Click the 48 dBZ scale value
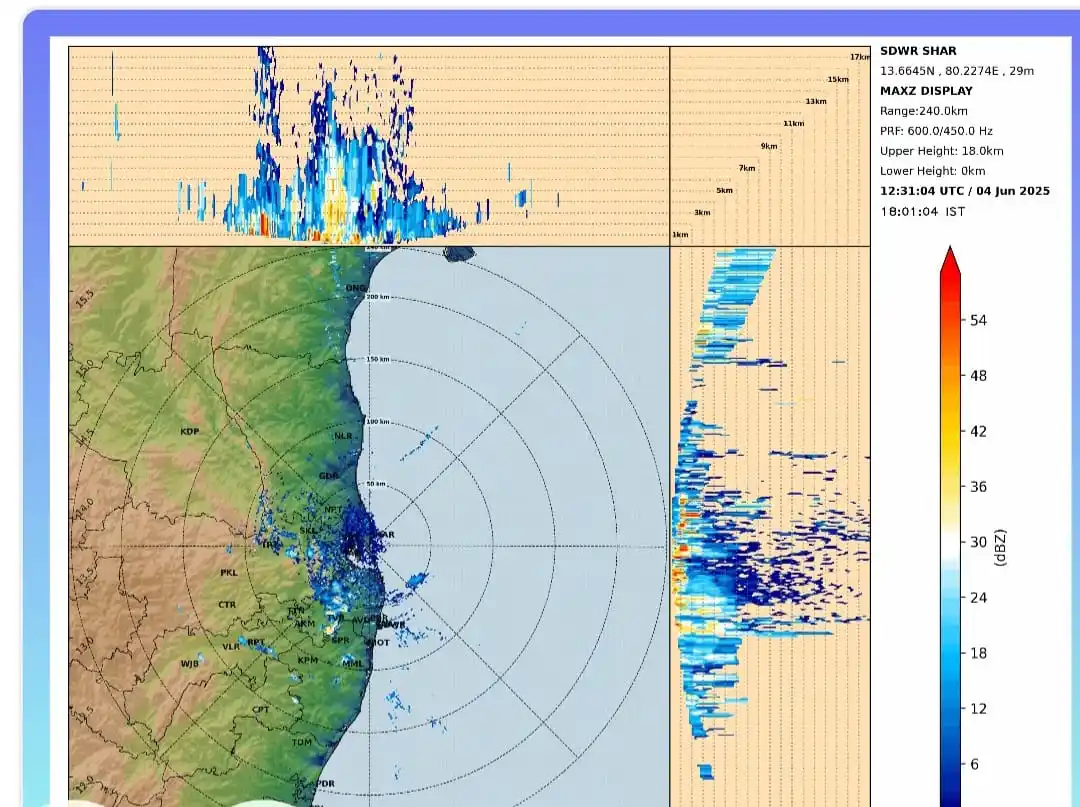The width and height of the screenshot is (1080, 807). [x=978, y=376]
